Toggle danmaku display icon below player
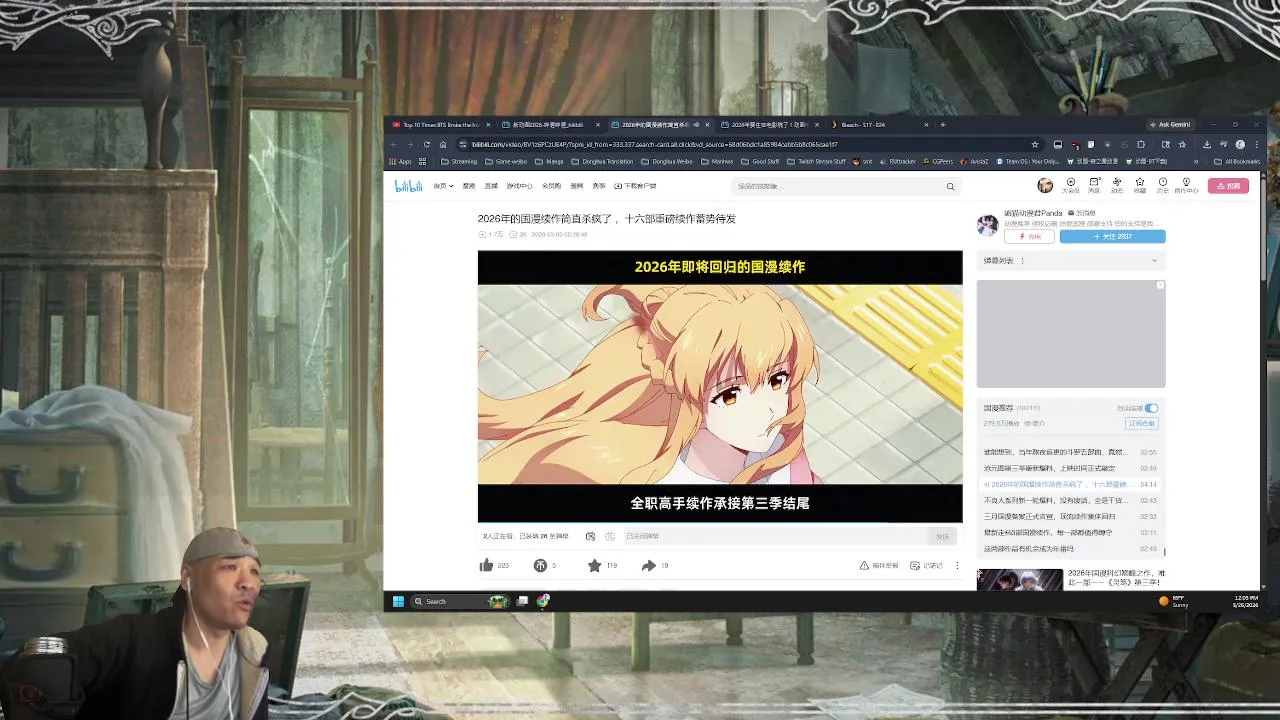 (590, 536)
